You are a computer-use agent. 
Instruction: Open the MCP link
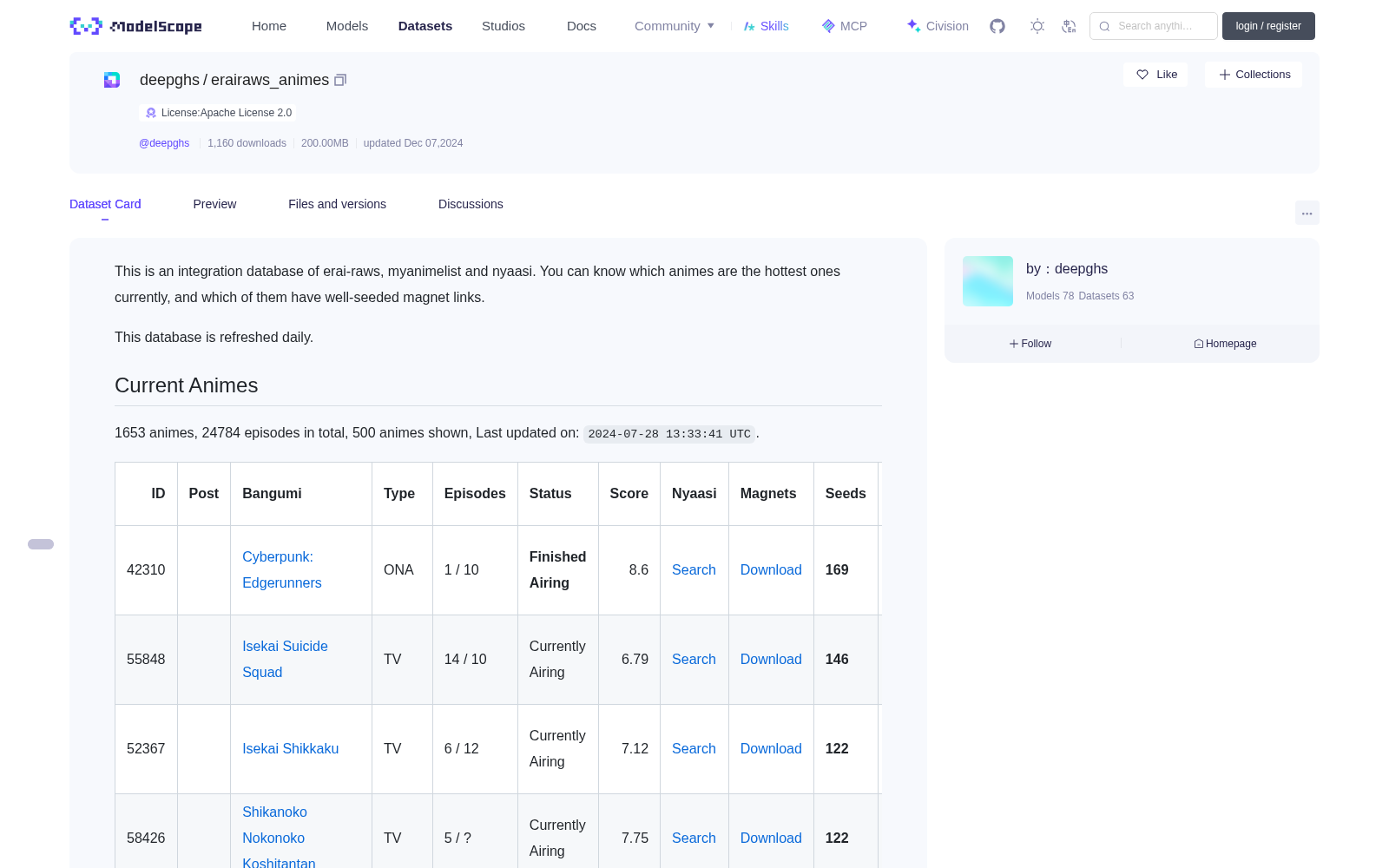[845, 26]
